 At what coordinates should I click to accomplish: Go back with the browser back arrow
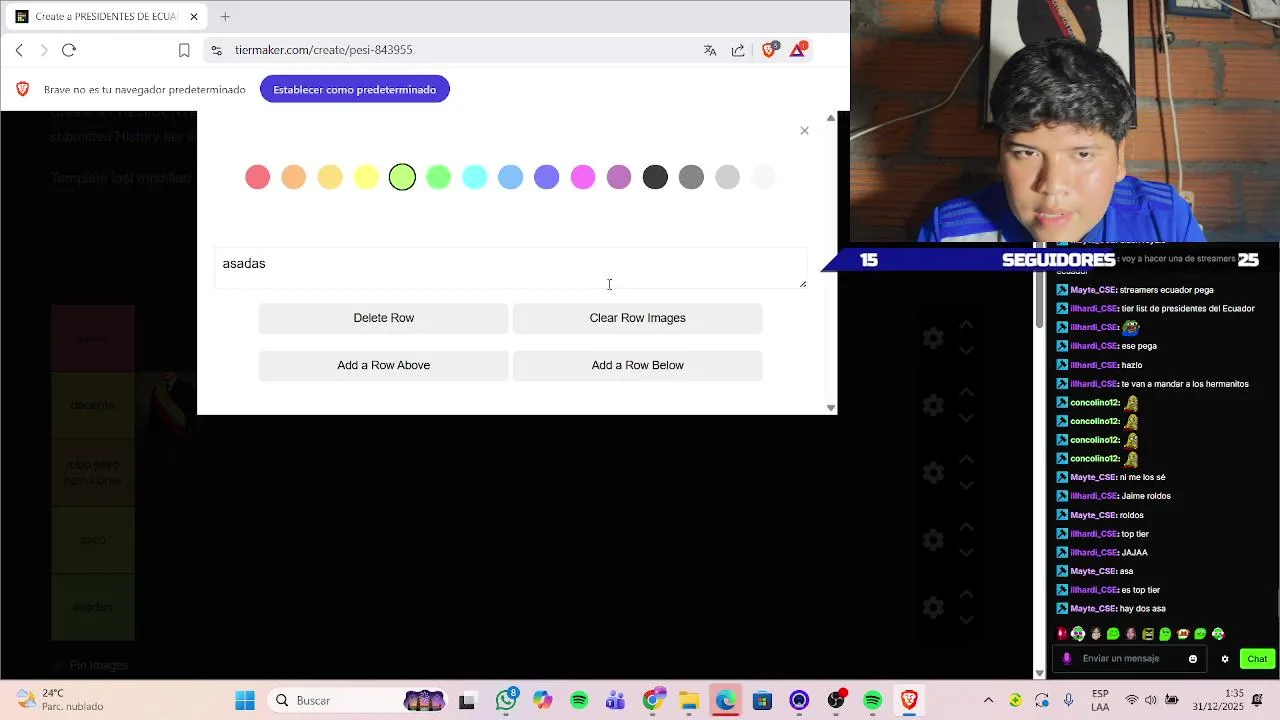19,50
